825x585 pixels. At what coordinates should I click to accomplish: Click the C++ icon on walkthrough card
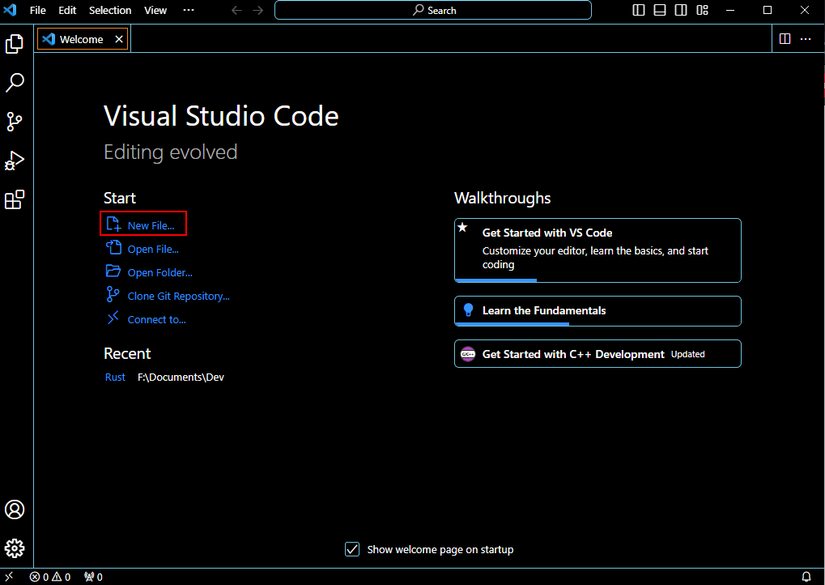(468, 354)
